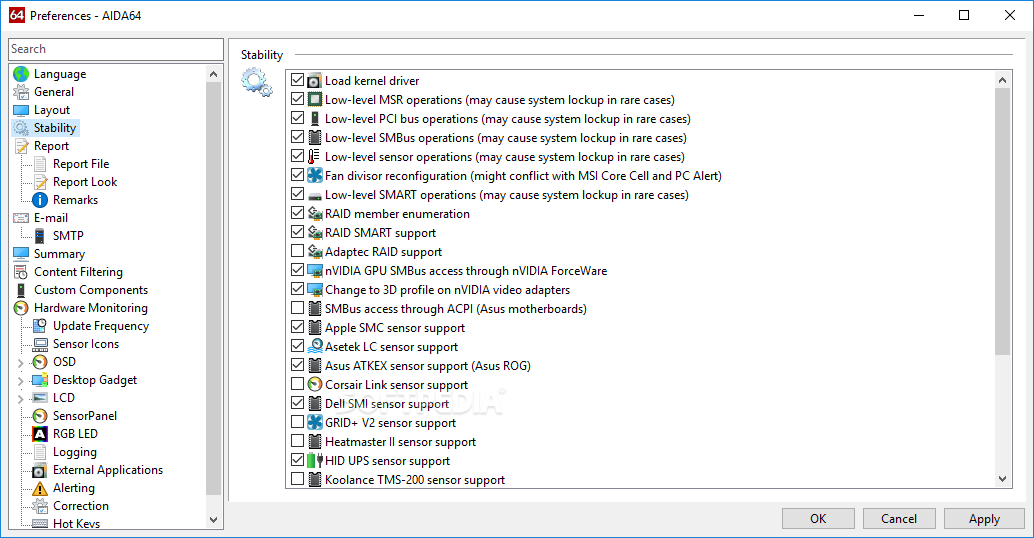Click the External Applications icon
The image size is (1034, 538).
(x=40, y=470)
